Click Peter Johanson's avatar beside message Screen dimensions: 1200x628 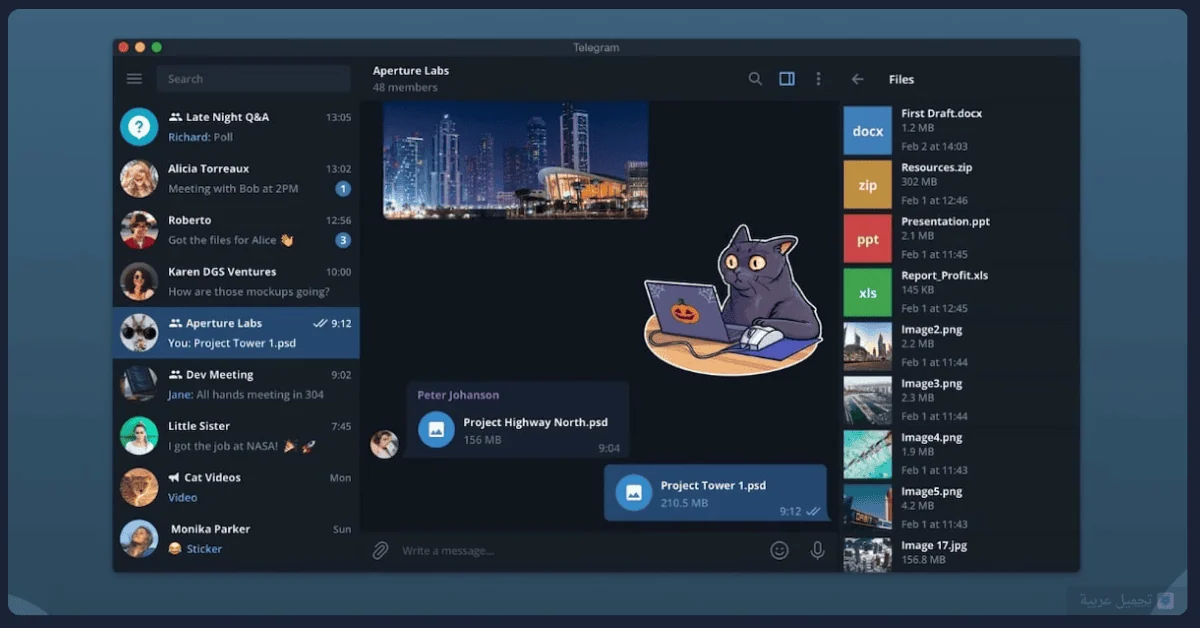tap(385, 444)
